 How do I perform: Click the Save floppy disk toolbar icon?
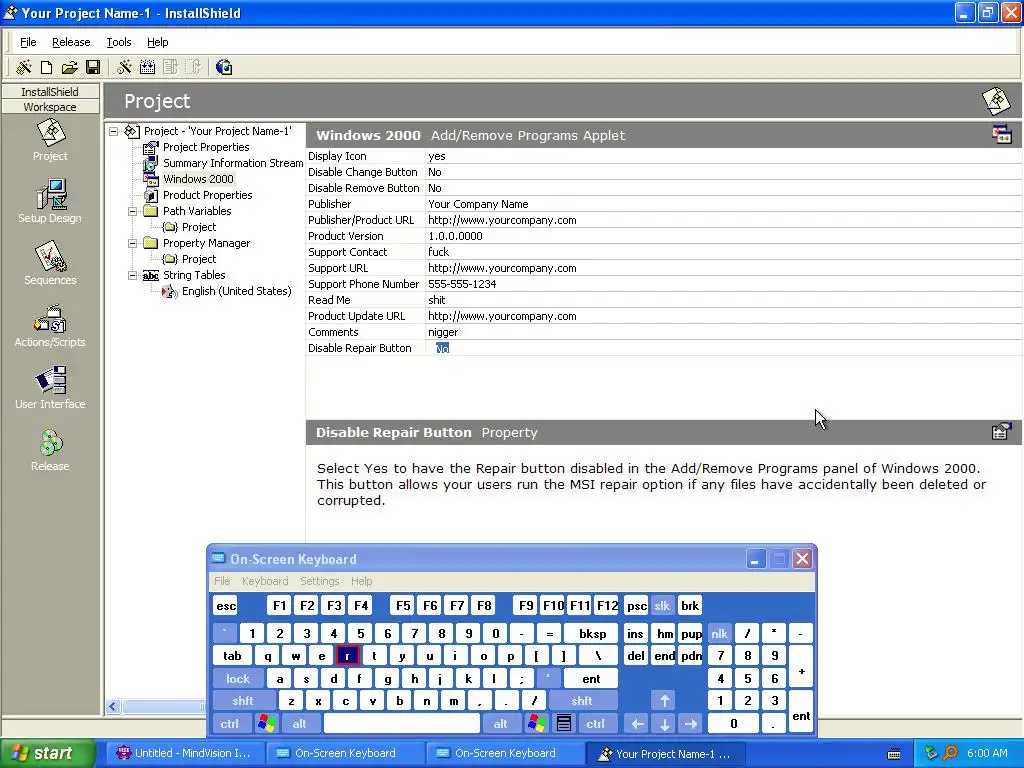point(93,67)
